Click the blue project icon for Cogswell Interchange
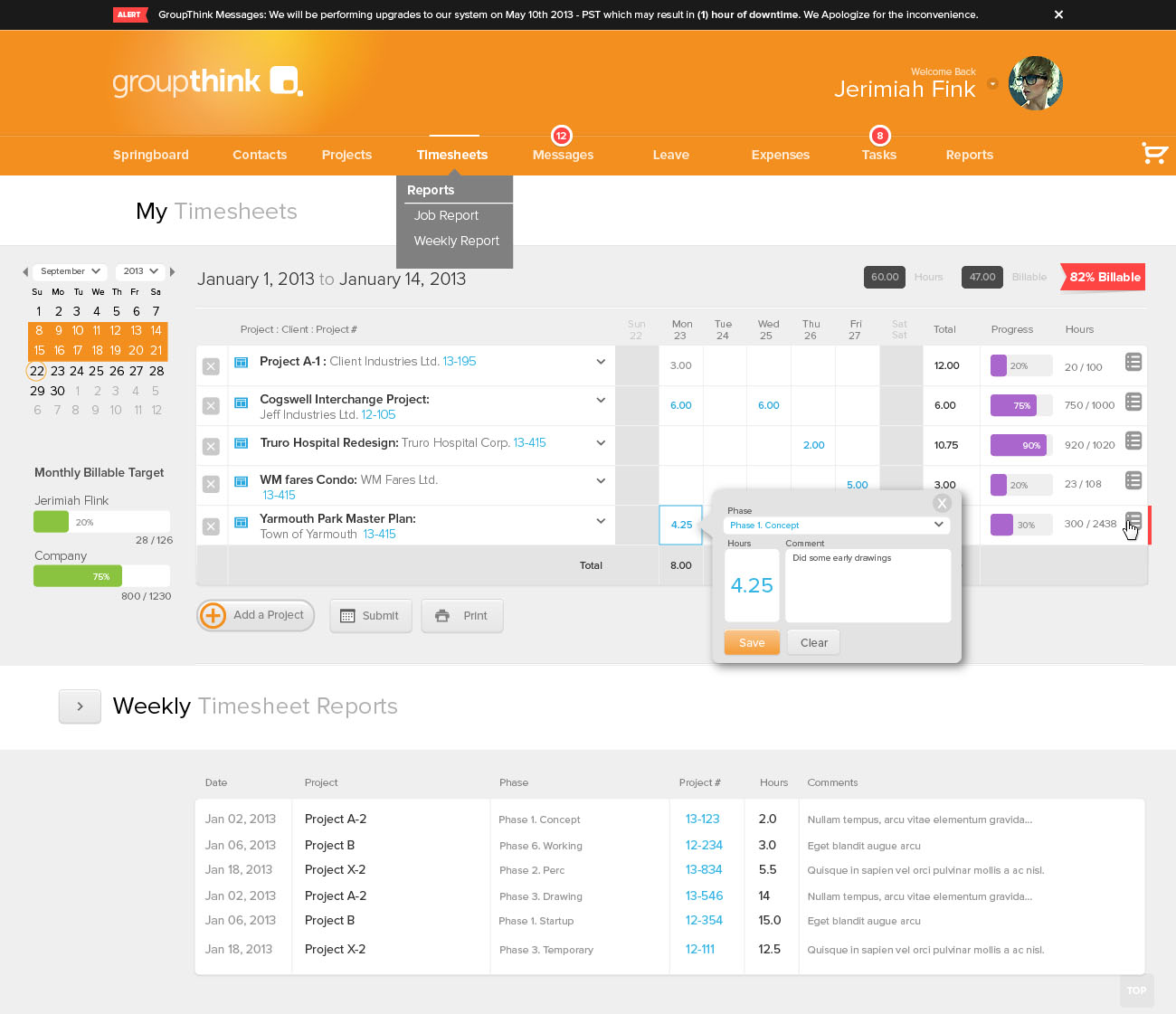Screen dimensions: 1176x1014 (242, 403)
